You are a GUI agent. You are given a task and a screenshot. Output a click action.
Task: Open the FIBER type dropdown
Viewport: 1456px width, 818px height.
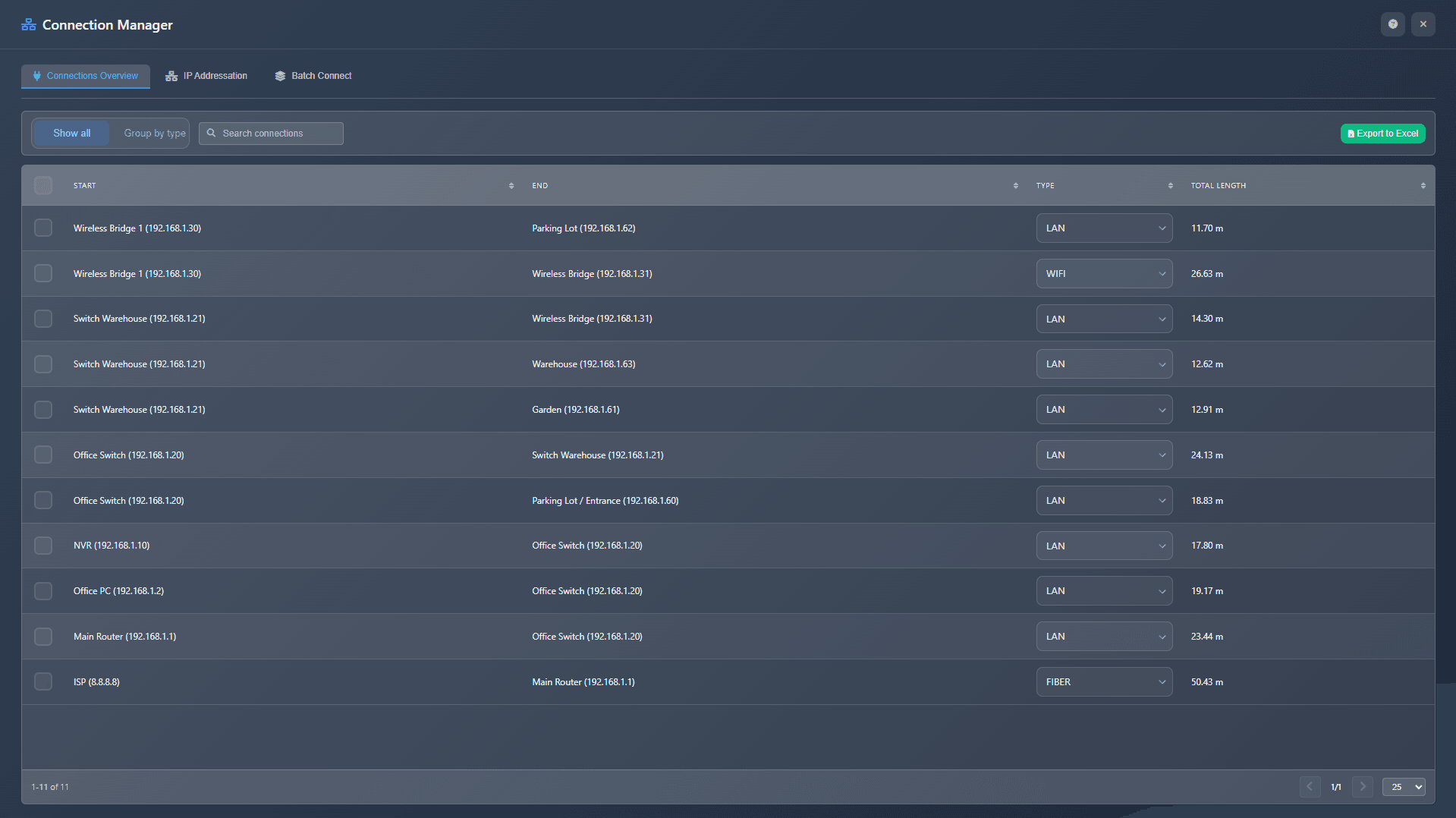pos(1103,682)
